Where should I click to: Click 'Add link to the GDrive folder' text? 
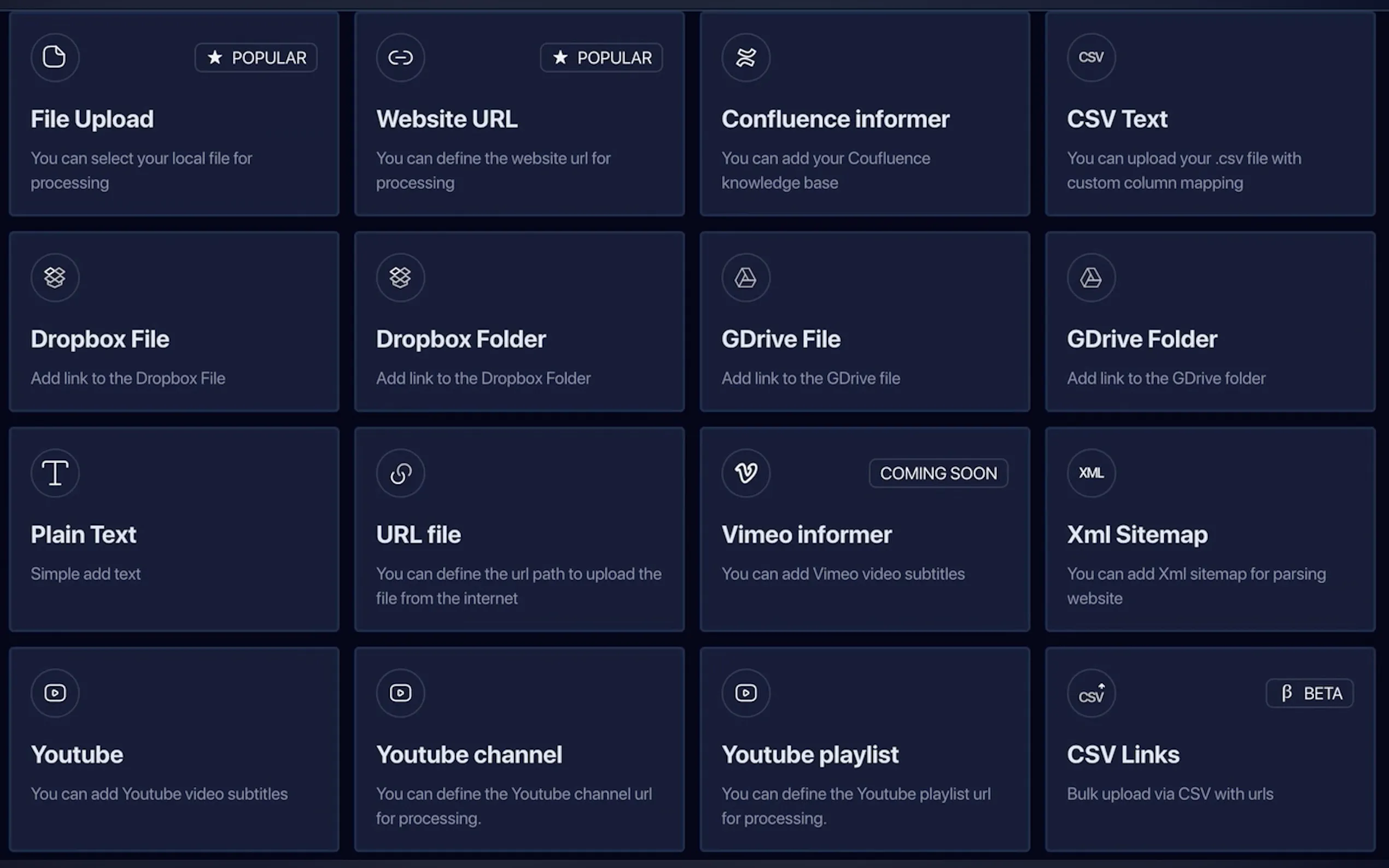(x=1166, y=378)
